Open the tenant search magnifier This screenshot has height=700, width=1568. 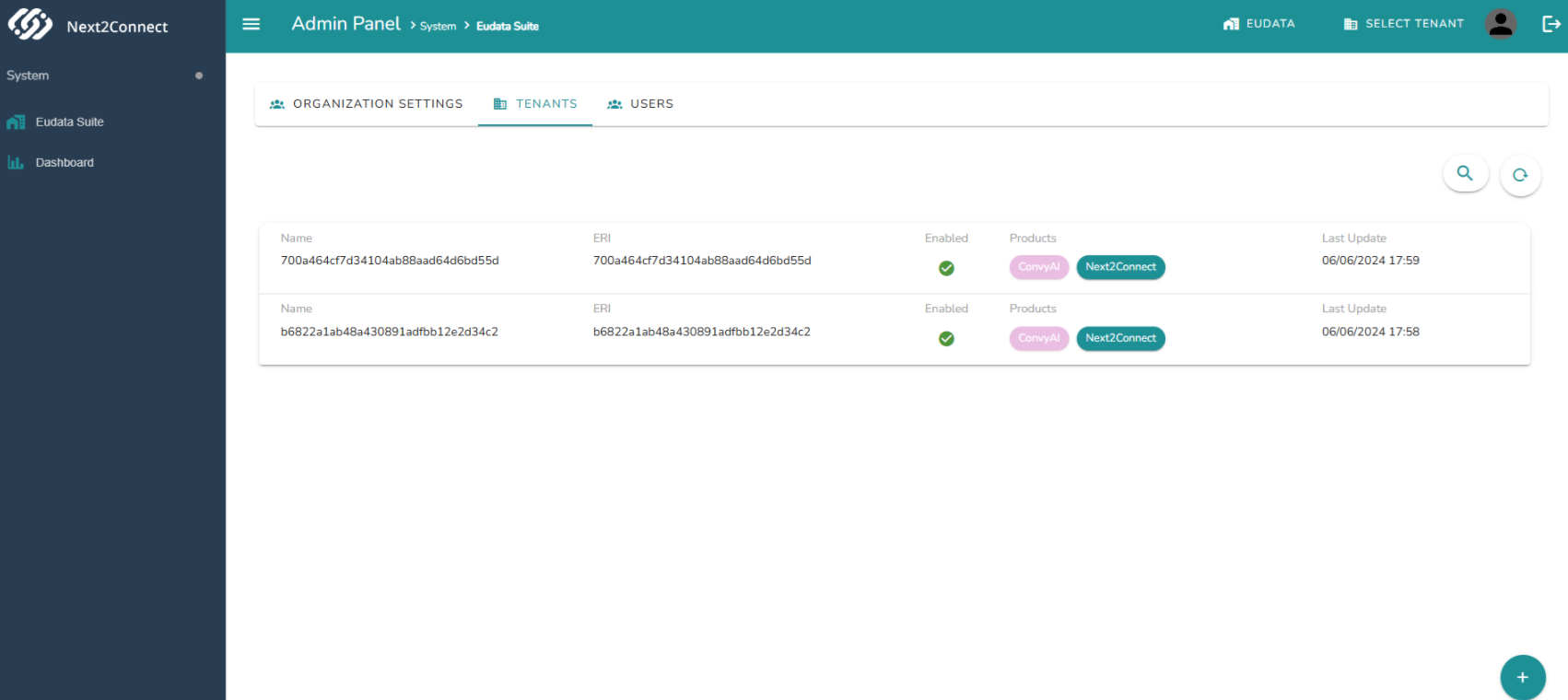click(x=1465, y=173)
